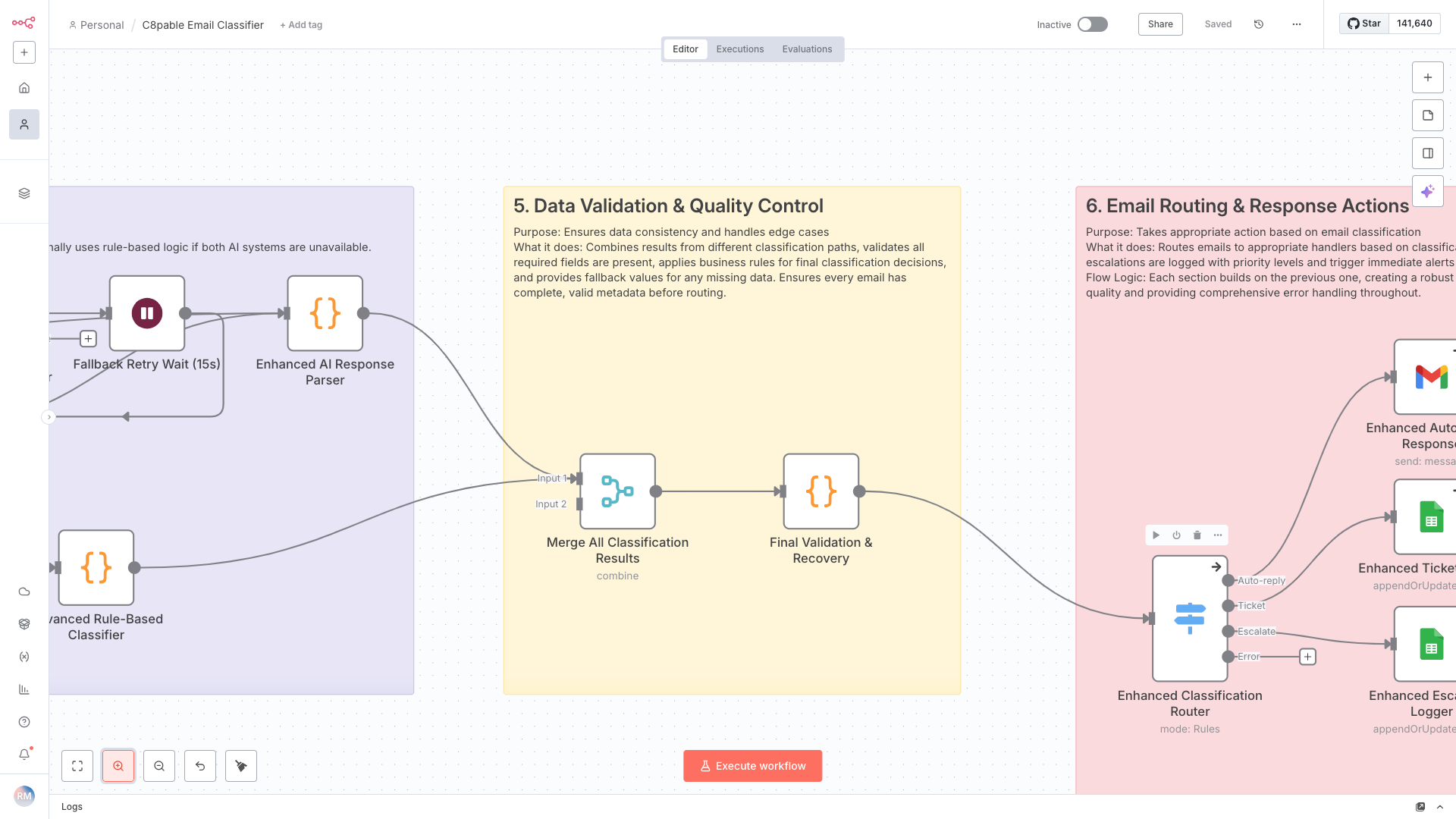Select the Merge All Classification Results node
Viewport: 1456px width, 819px height.
point(618,491)
